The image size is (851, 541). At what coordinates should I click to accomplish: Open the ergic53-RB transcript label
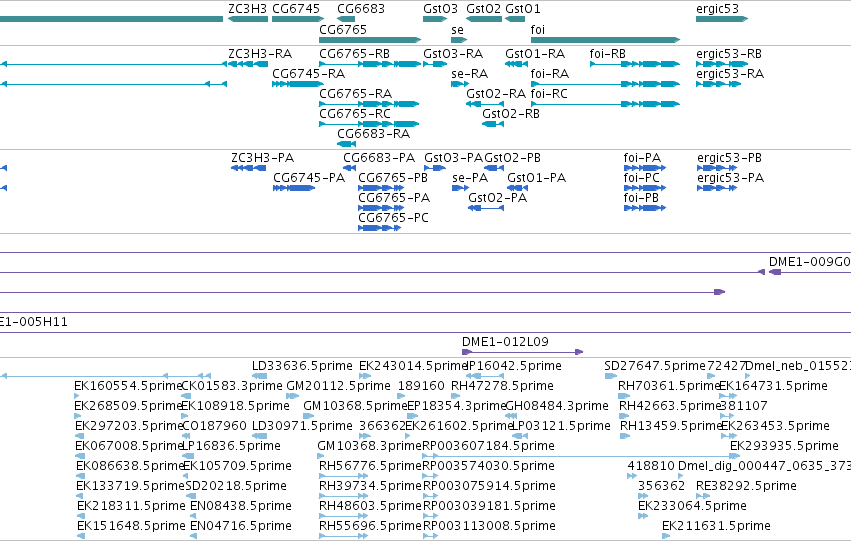729,54
